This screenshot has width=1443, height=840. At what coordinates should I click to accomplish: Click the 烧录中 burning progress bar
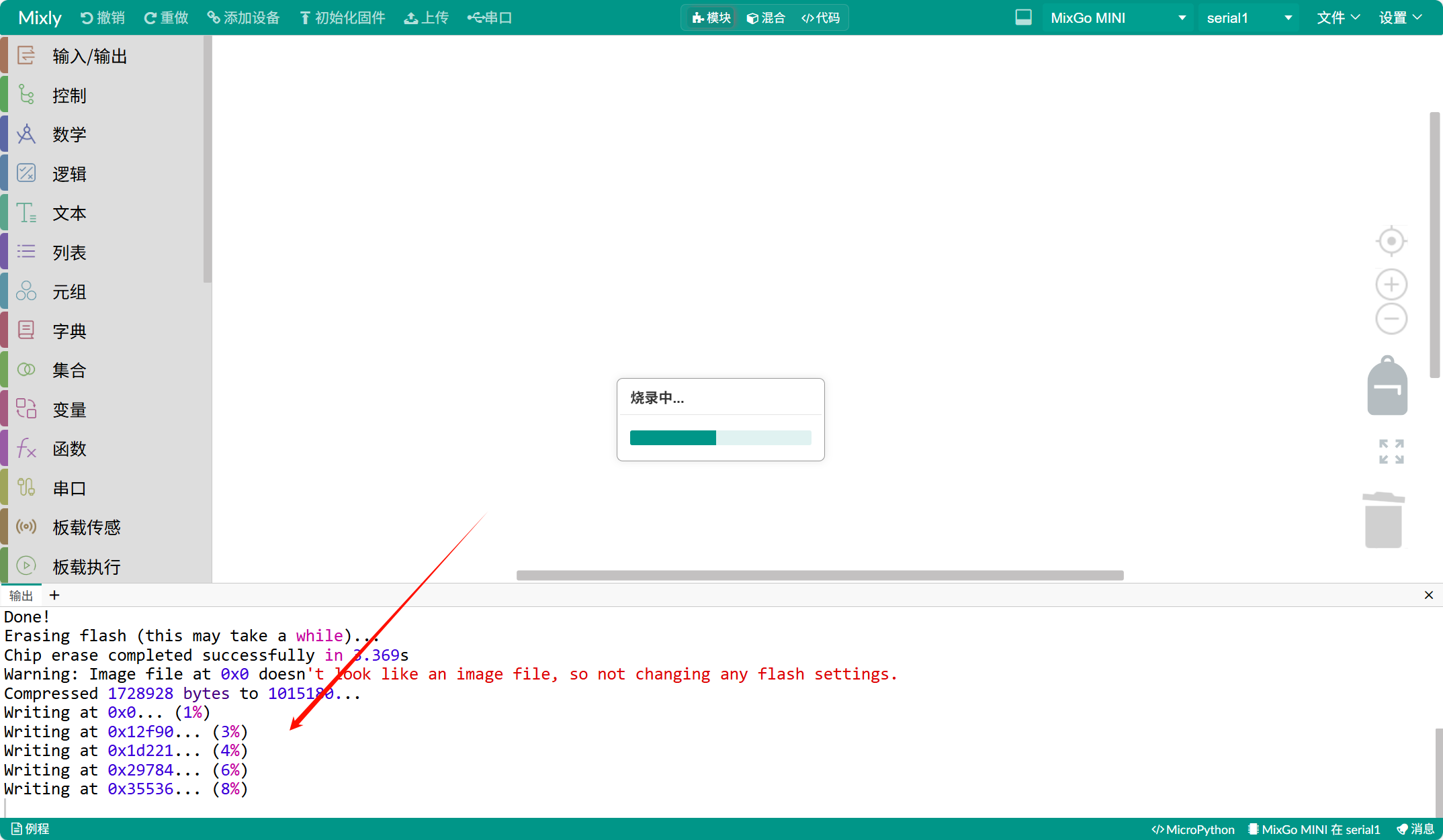720,438
